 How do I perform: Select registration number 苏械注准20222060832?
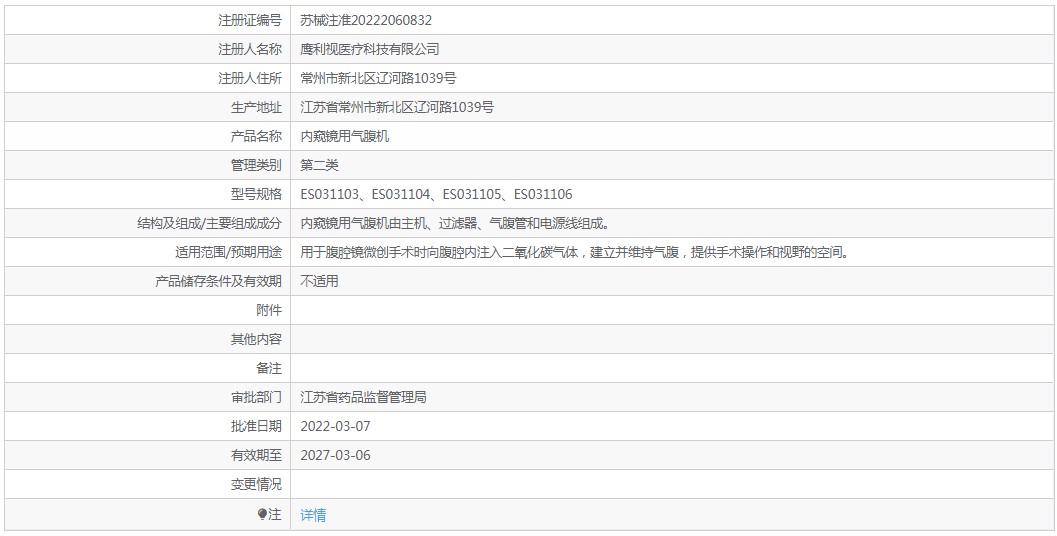(x=366, y=20)
